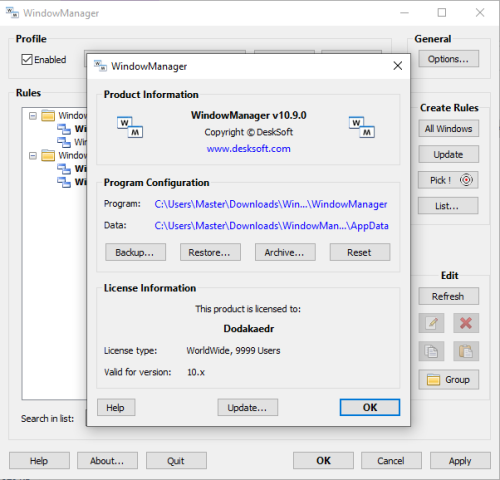This screenshot has width=500, height=480.
Task: Click the Copy rule icon button
Action: (x=431, y=351)
